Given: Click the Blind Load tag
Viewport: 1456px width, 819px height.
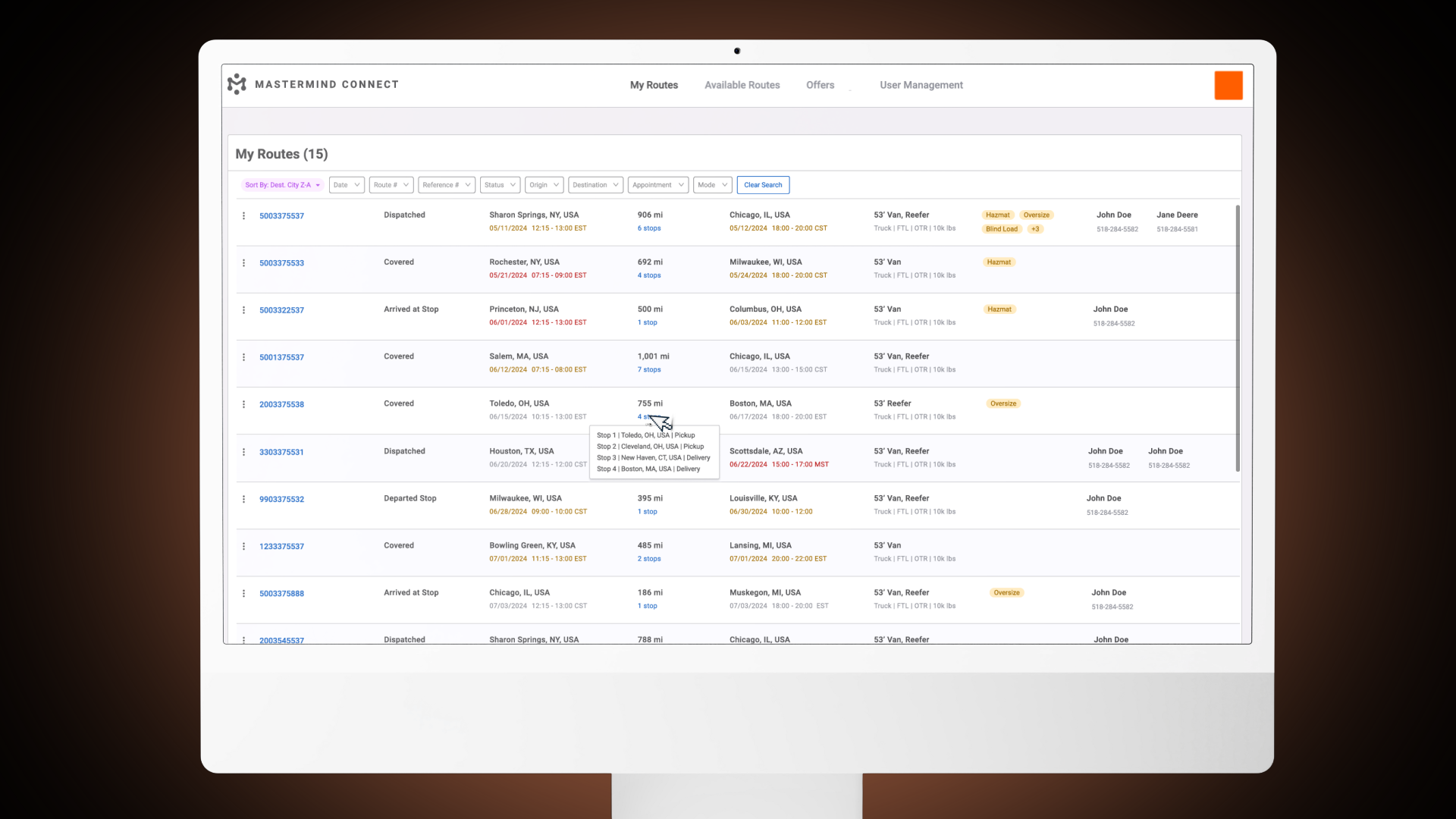Looking at the screenshot, I should click(x=1002, y=229).
